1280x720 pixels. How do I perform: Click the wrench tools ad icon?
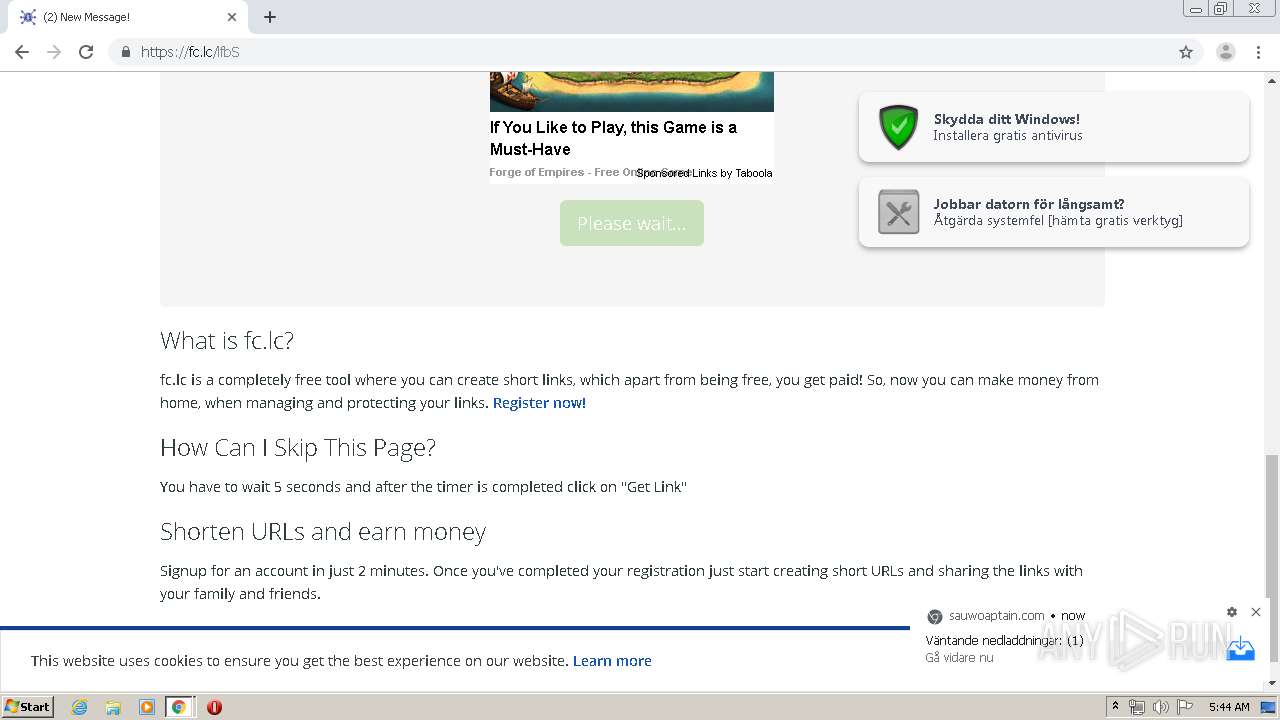click(x=898, y=212)
